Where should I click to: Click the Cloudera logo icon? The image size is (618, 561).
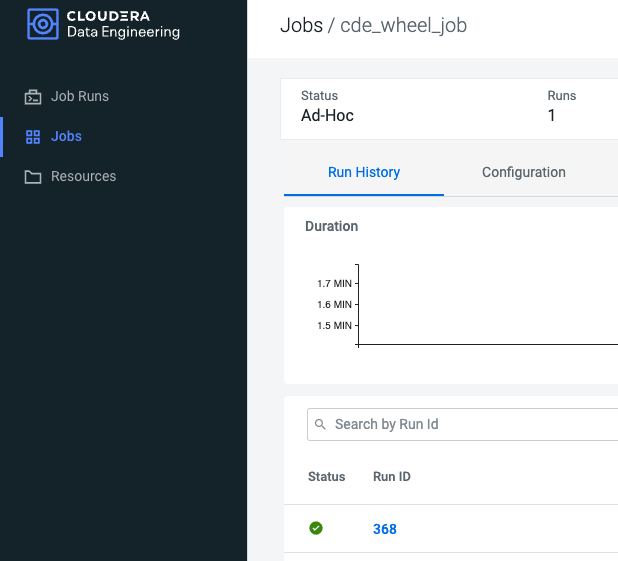click(42, 24)
